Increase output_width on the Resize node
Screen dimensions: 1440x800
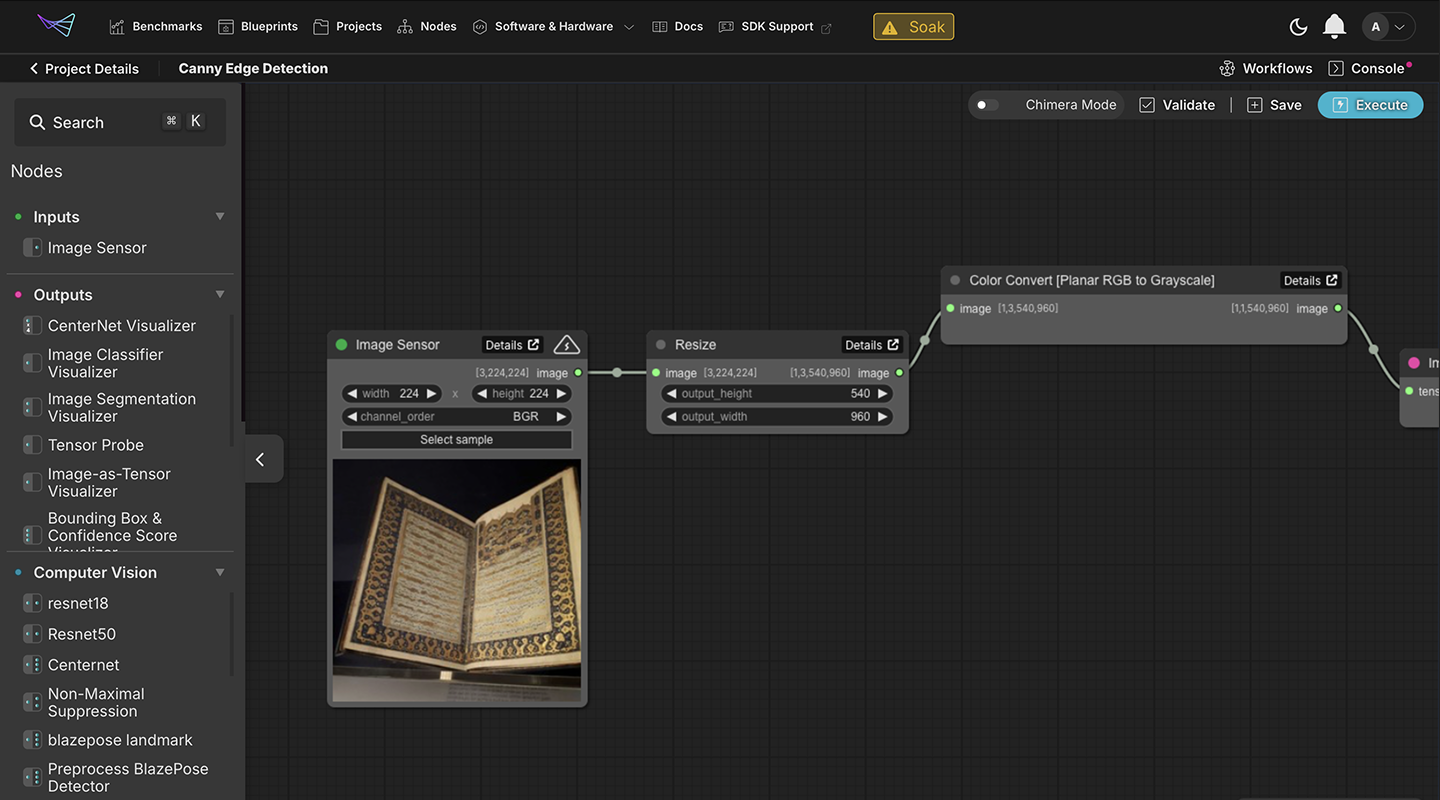click(x=882, y=417)
